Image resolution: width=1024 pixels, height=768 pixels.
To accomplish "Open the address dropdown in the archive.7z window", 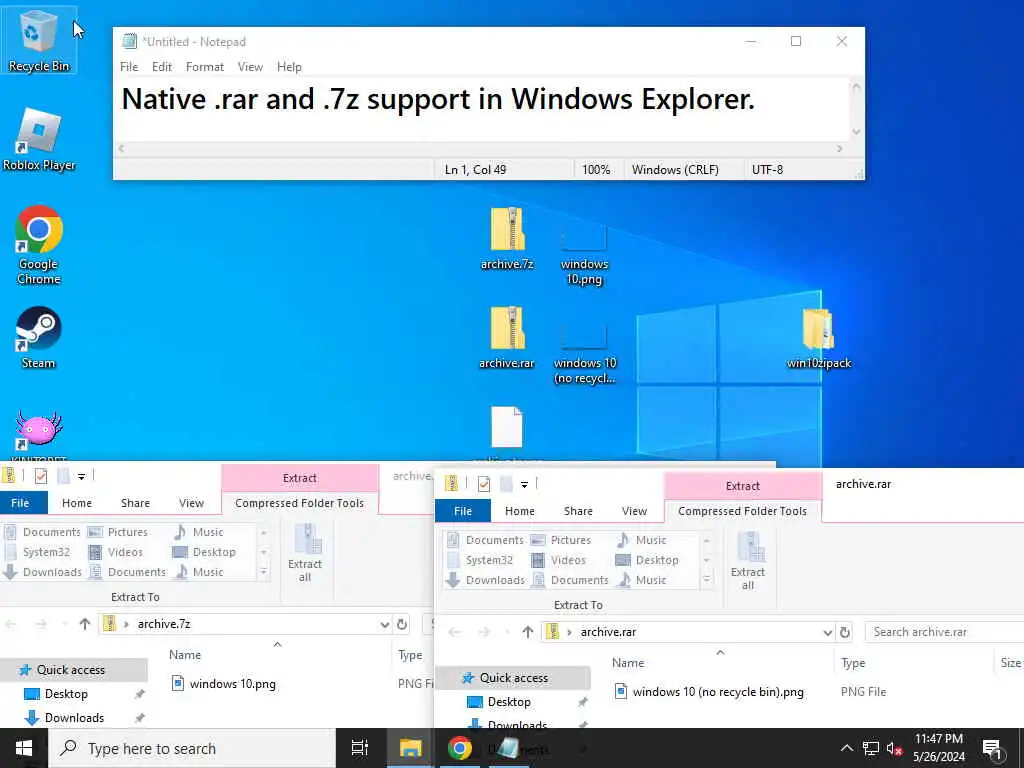I will [x=385, y=624].
